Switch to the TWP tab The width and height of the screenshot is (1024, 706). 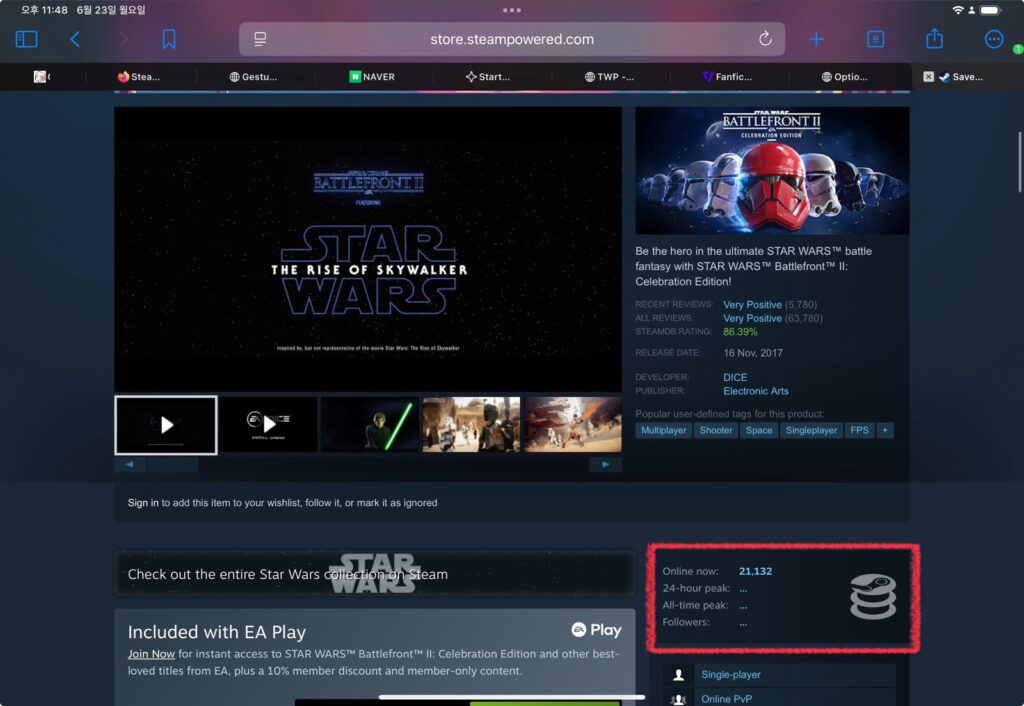coord(609,76)
